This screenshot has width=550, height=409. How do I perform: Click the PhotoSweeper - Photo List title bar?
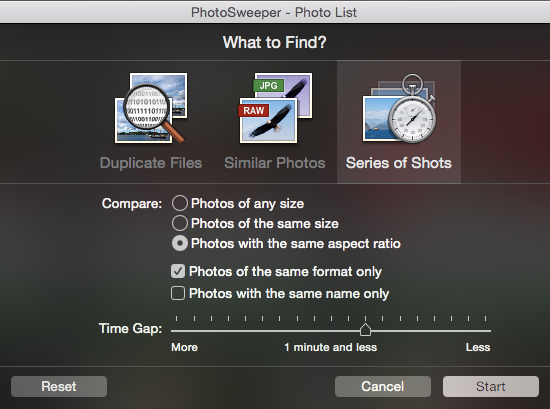(275, 12)
